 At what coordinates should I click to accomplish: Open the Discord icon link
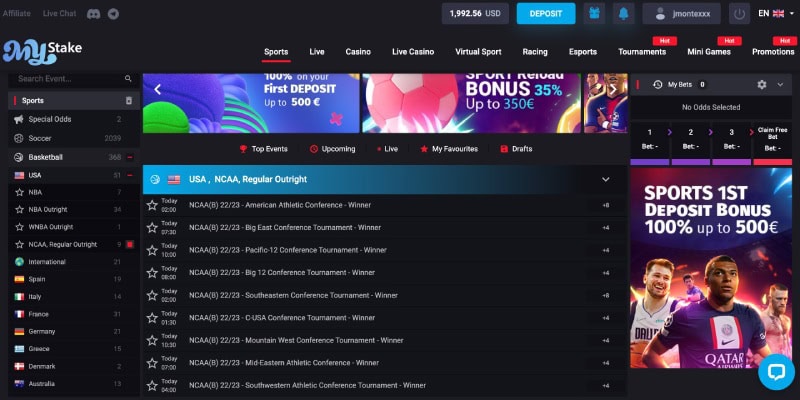click(x=93, y=14)
